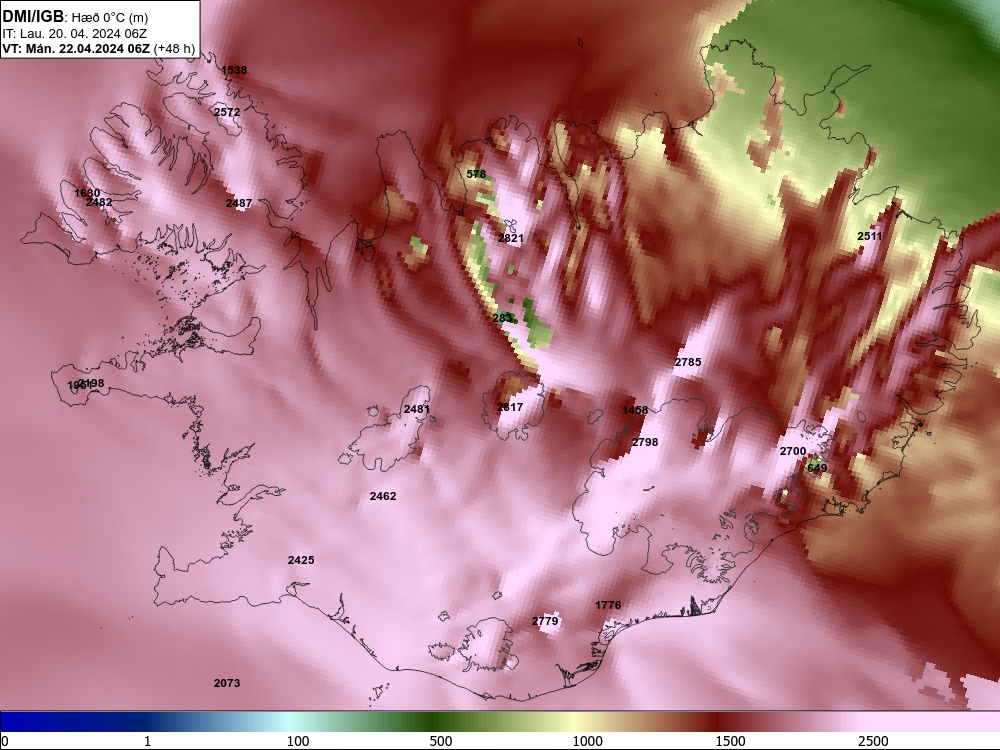
Task: Select the map value label 578
Action: pyautogui.click(x=476, y=174)
